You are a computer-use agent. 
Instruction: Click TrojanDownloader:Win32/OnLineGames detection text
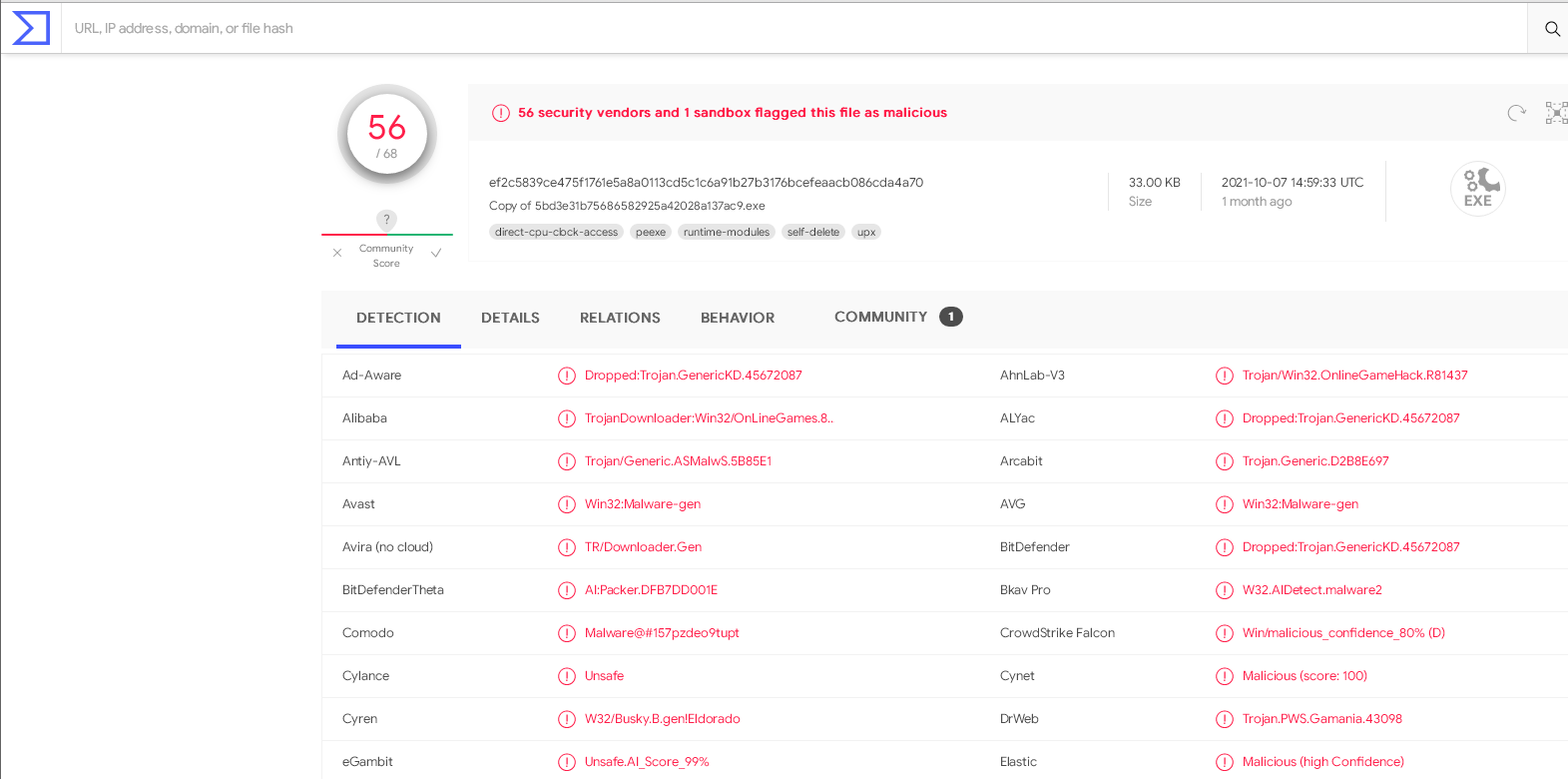click(x=709, y=418)
